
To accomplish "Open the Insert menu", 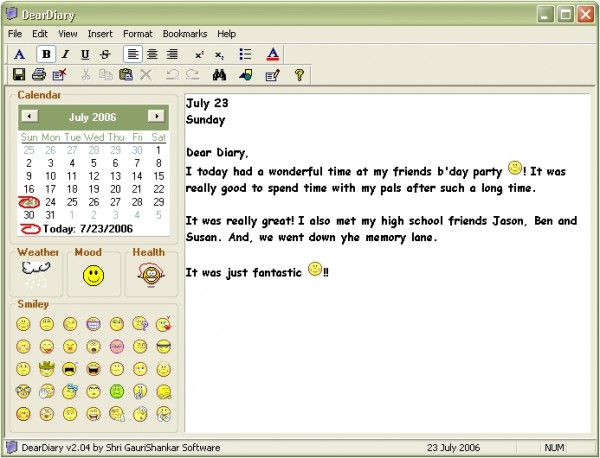I will click(100, 34).
